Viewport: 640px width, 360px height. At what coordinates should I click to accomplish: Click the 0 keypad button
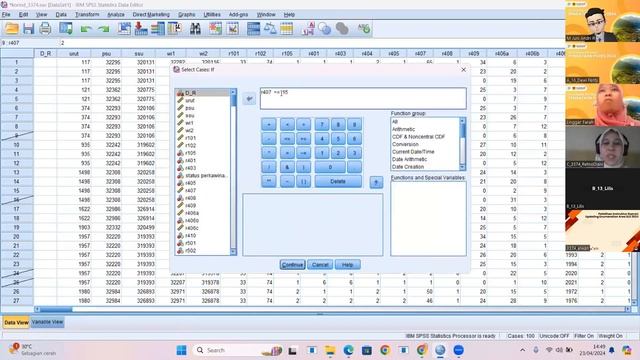click(330, 167)
